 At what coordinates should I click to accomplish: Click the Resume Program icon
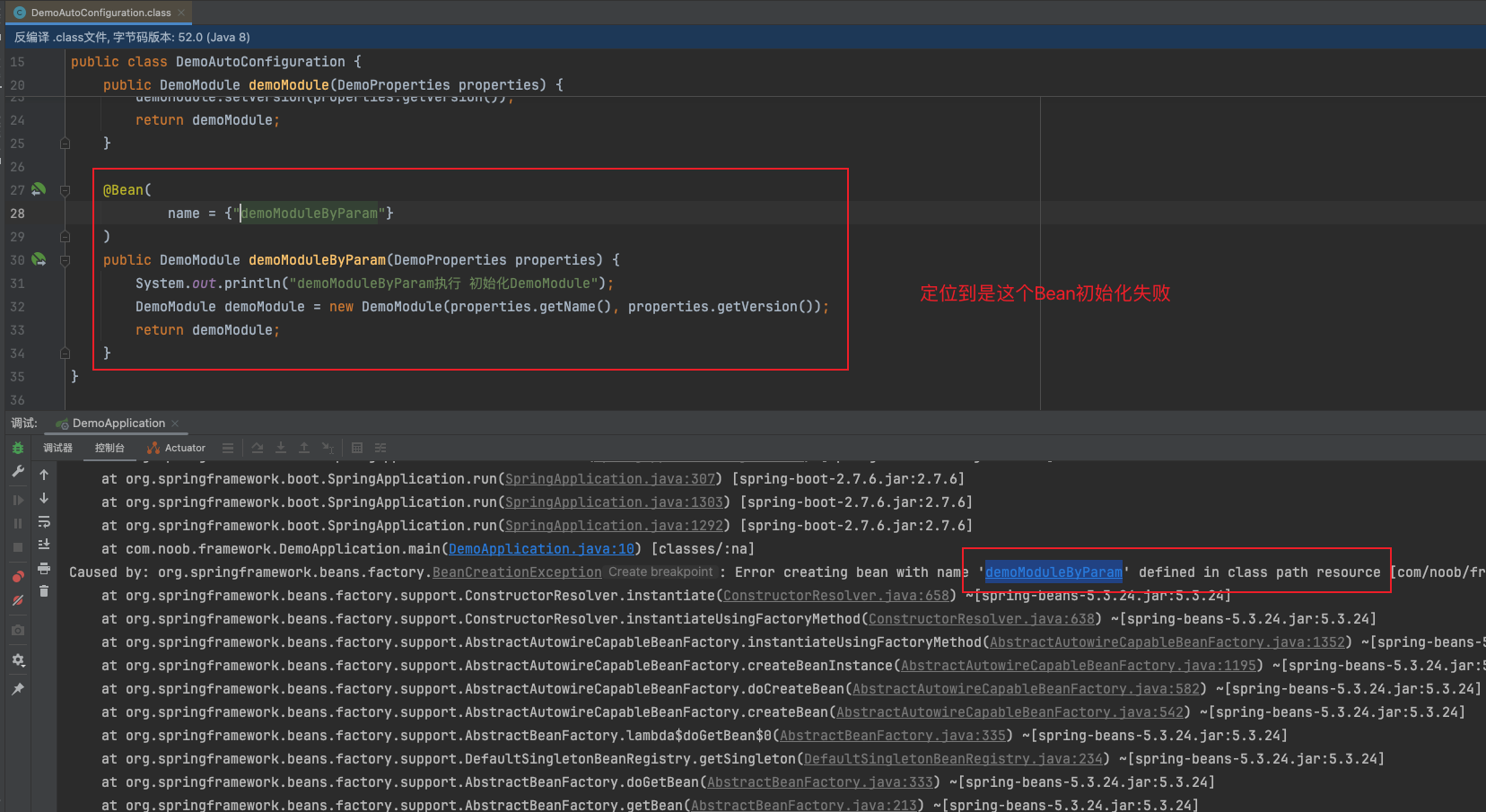click(x=18, y=500)
